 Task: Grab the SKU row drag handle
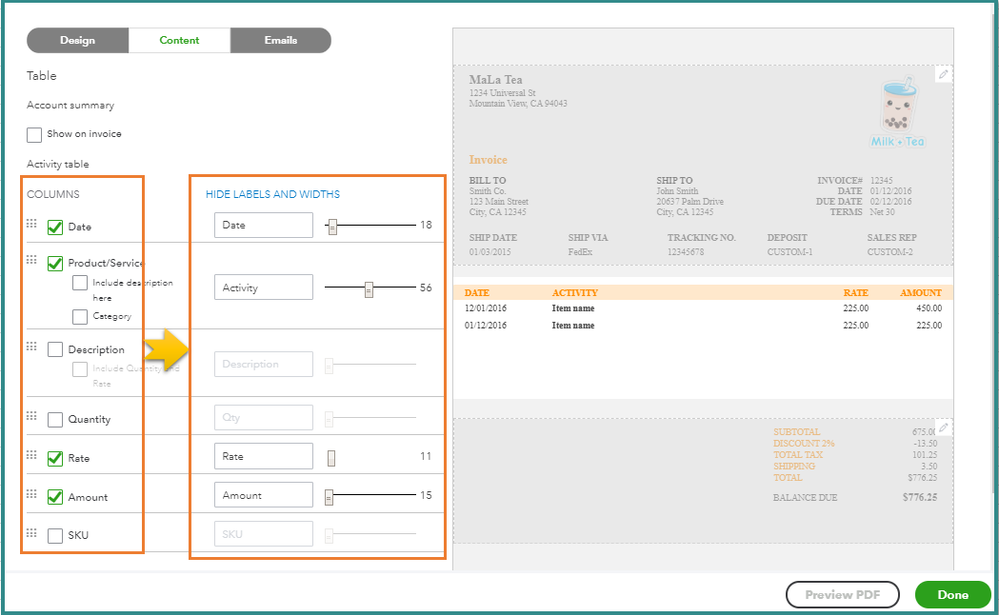[x=31, y=532]
